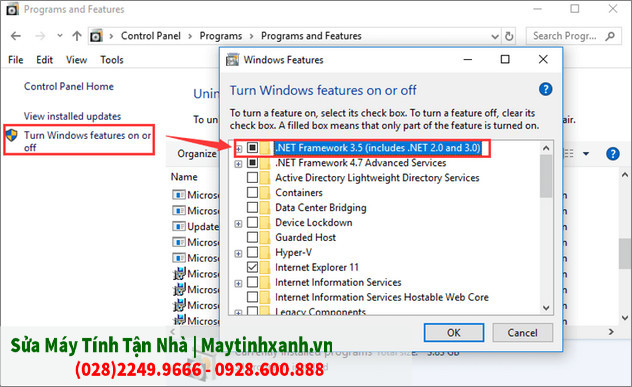632x387 pixels.
Task: Click the folder icon beside Active Directory Lightweight
Action: tap(265, 178)
